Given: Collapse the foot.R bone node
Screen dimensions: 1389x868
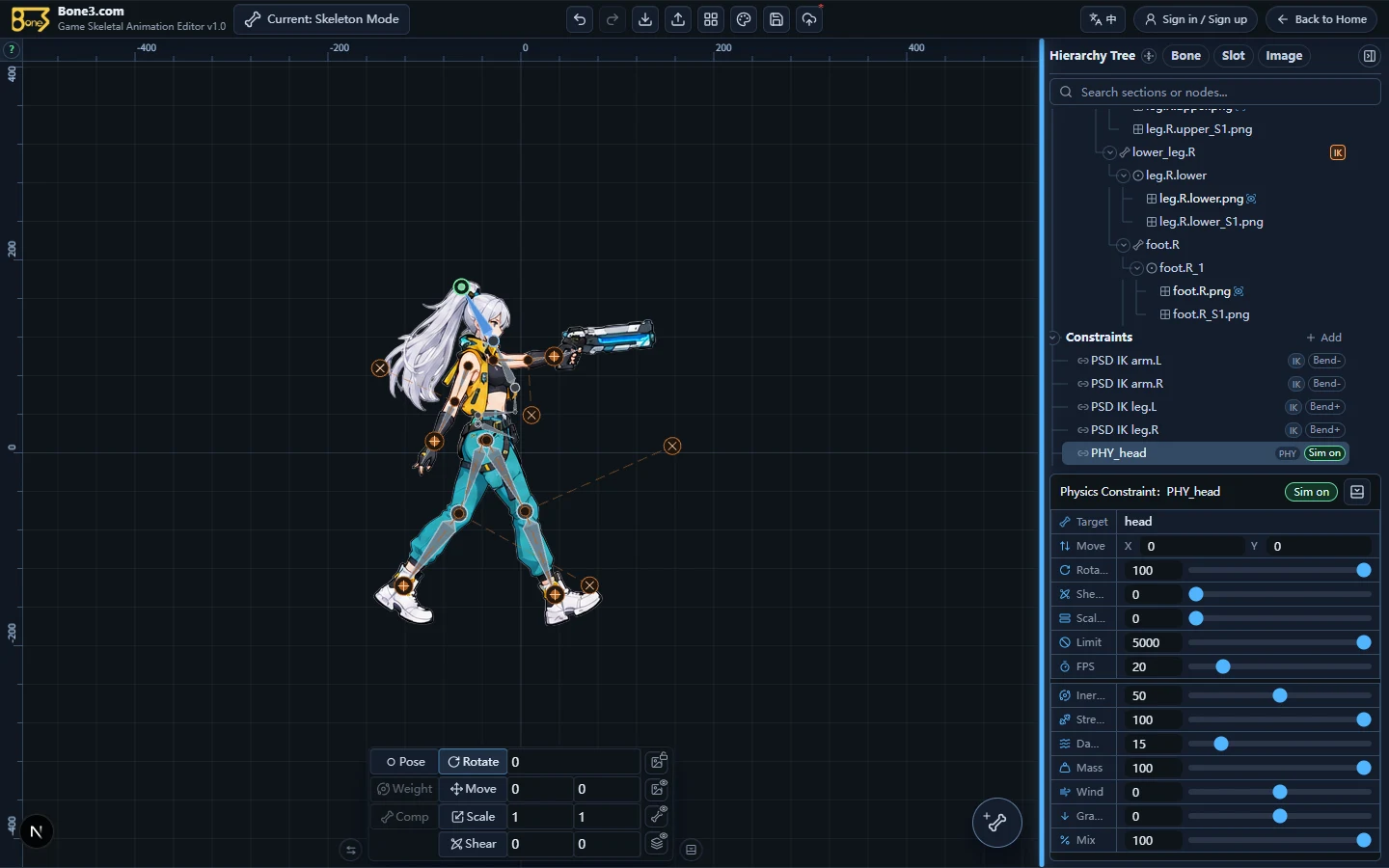Looking at the screenshot, I should pyautogui.click(x=1124, y=245).
